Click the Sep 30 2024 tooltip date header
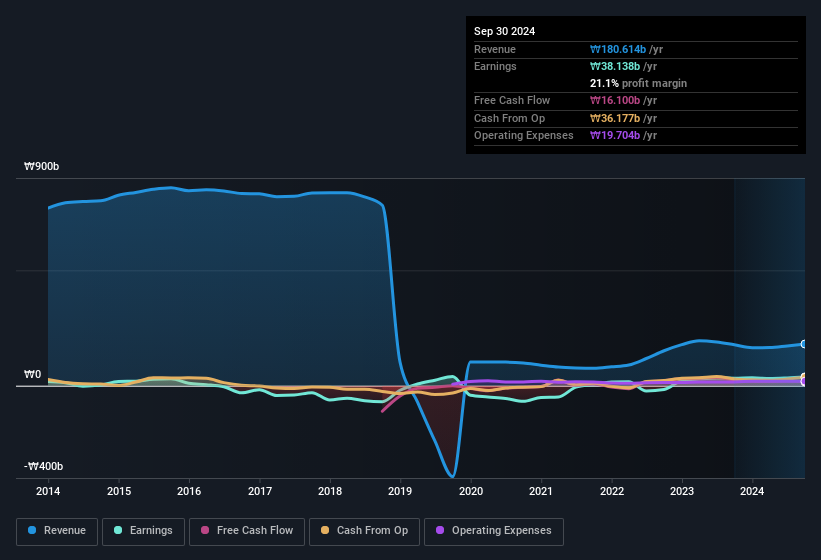This screenshot has height=560, width=821. point(505,31)
